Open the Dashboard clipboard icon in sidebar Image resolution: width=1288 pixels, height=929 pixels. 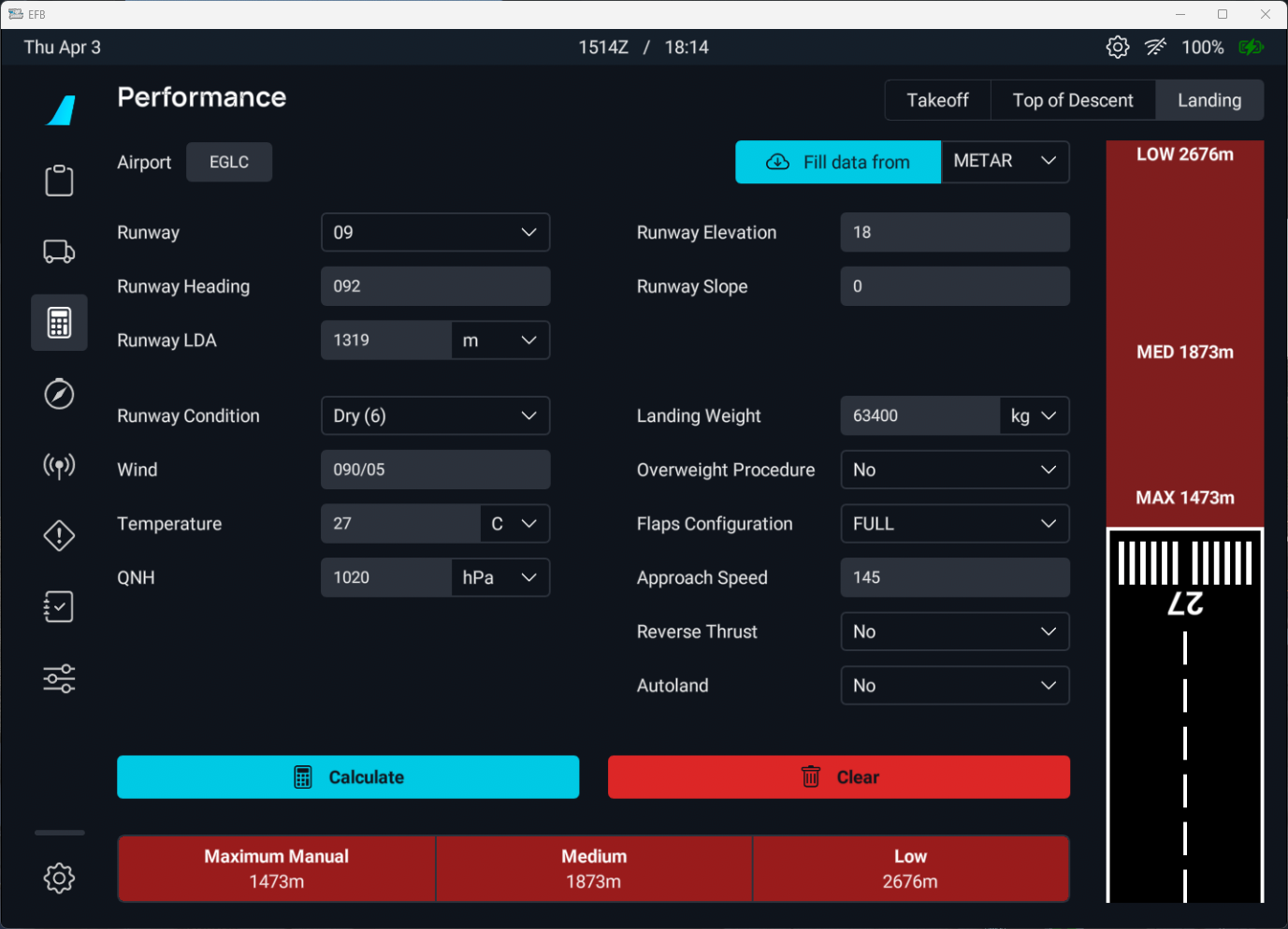click(x=59, y=181)
